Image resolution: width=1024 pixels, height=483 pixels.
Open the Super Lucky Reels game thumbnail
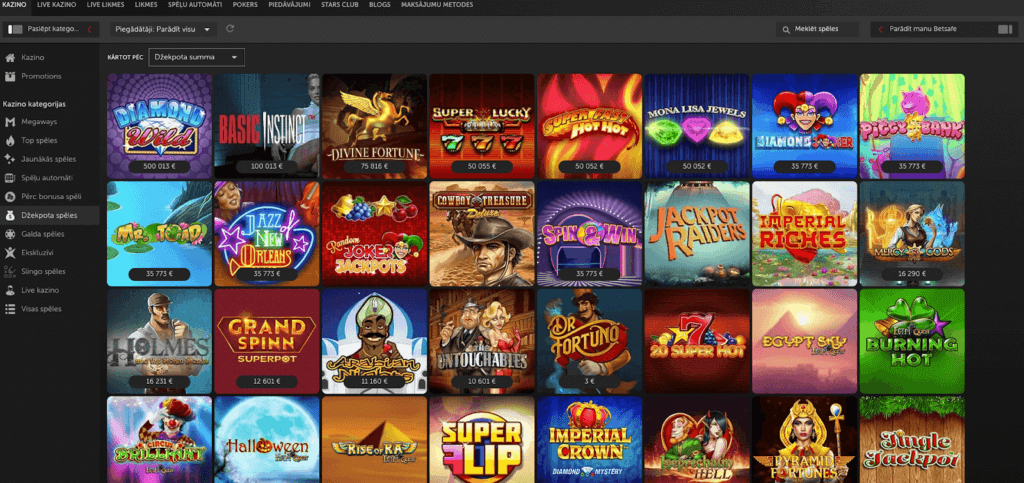click(482, 126)
